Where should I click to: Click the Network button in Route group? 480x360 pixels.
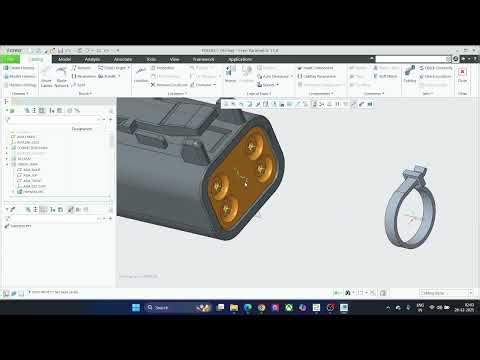81,68
